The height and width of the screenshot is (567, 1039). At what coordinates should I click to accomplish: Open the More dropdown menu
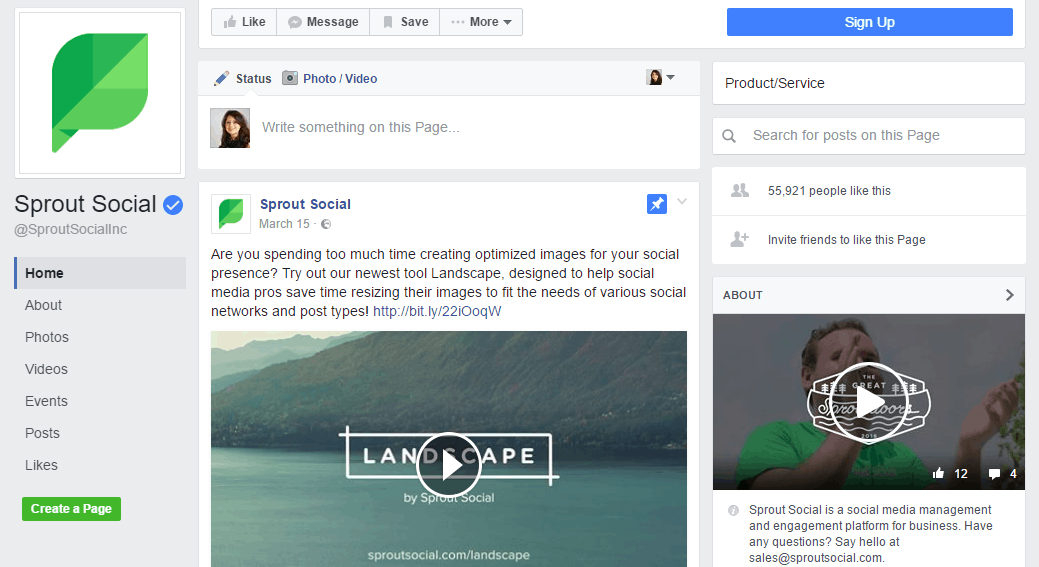[x=481, y=22]
